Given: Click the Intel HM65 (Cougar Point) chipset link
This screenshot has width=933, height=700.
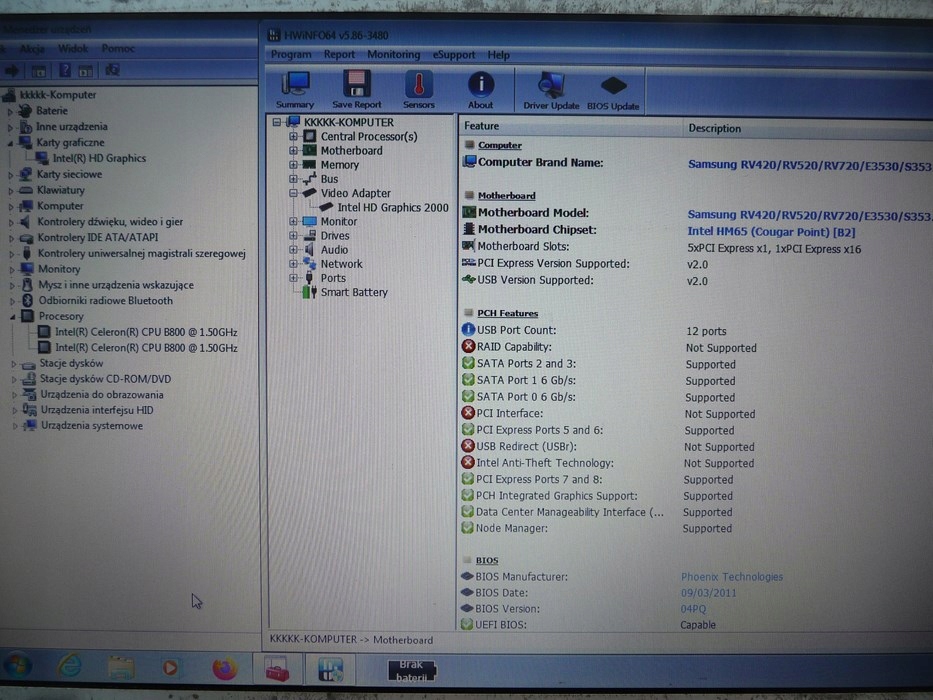Looking at the screenshot, I should [771, 232].
